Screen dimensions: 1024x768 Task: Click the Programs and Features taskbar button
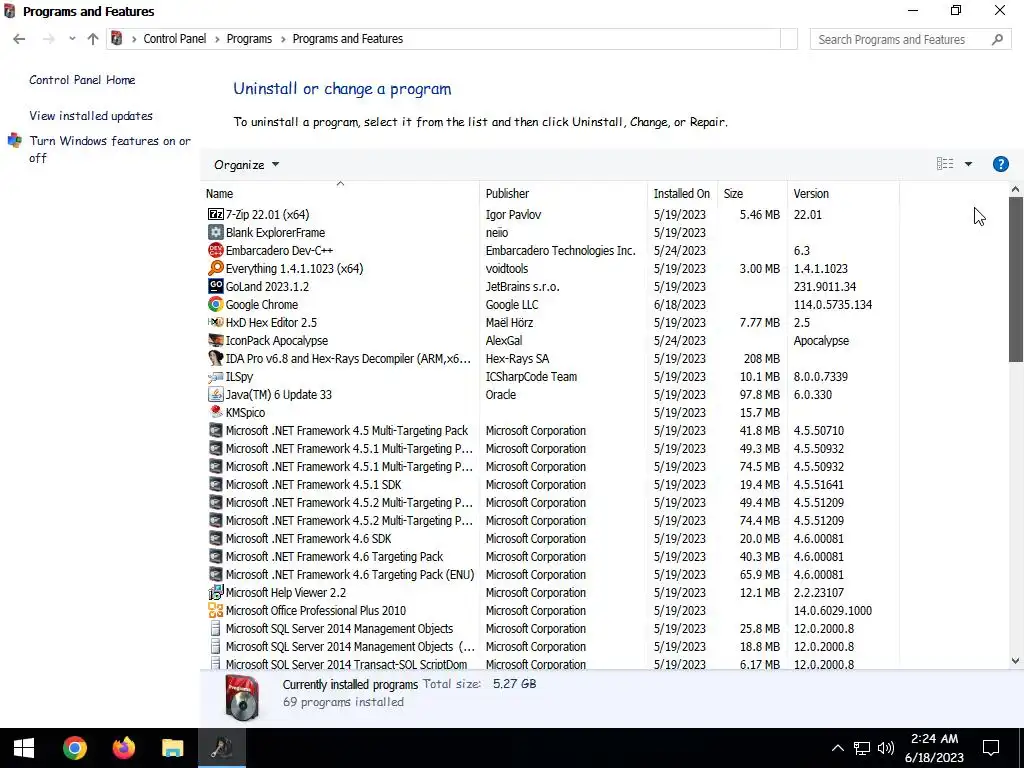[x=222, y=748]
